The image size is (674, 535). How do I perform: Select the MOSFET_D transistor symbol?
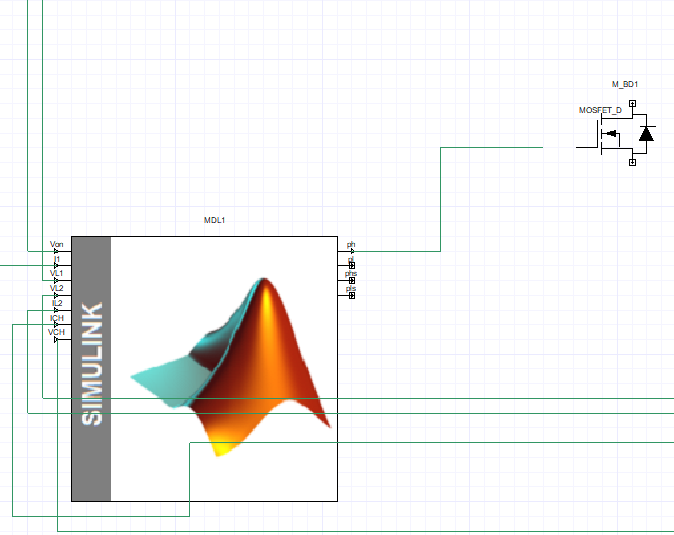tap(616, 133)
